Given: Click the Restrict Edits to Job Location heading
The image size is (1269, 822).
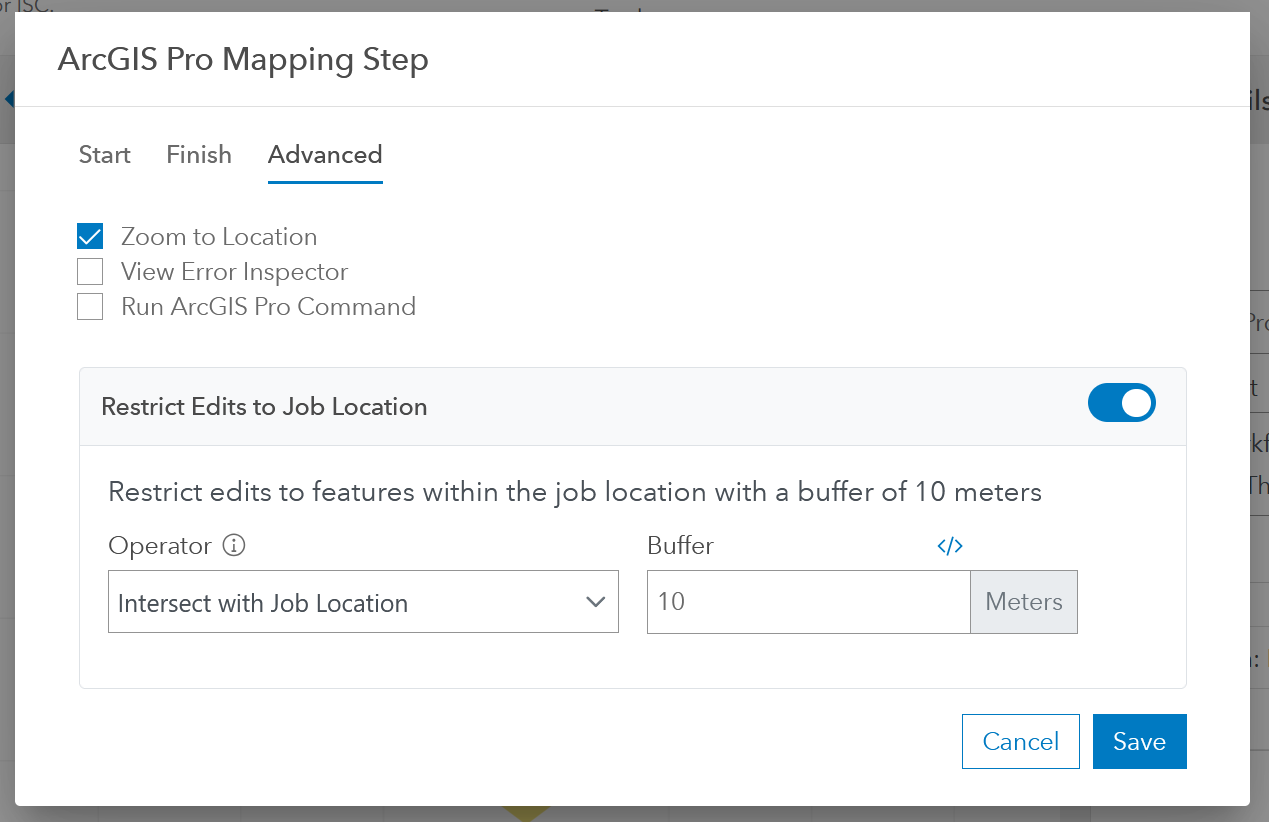Looking at the screenshot, I should (x=264, y=407).
